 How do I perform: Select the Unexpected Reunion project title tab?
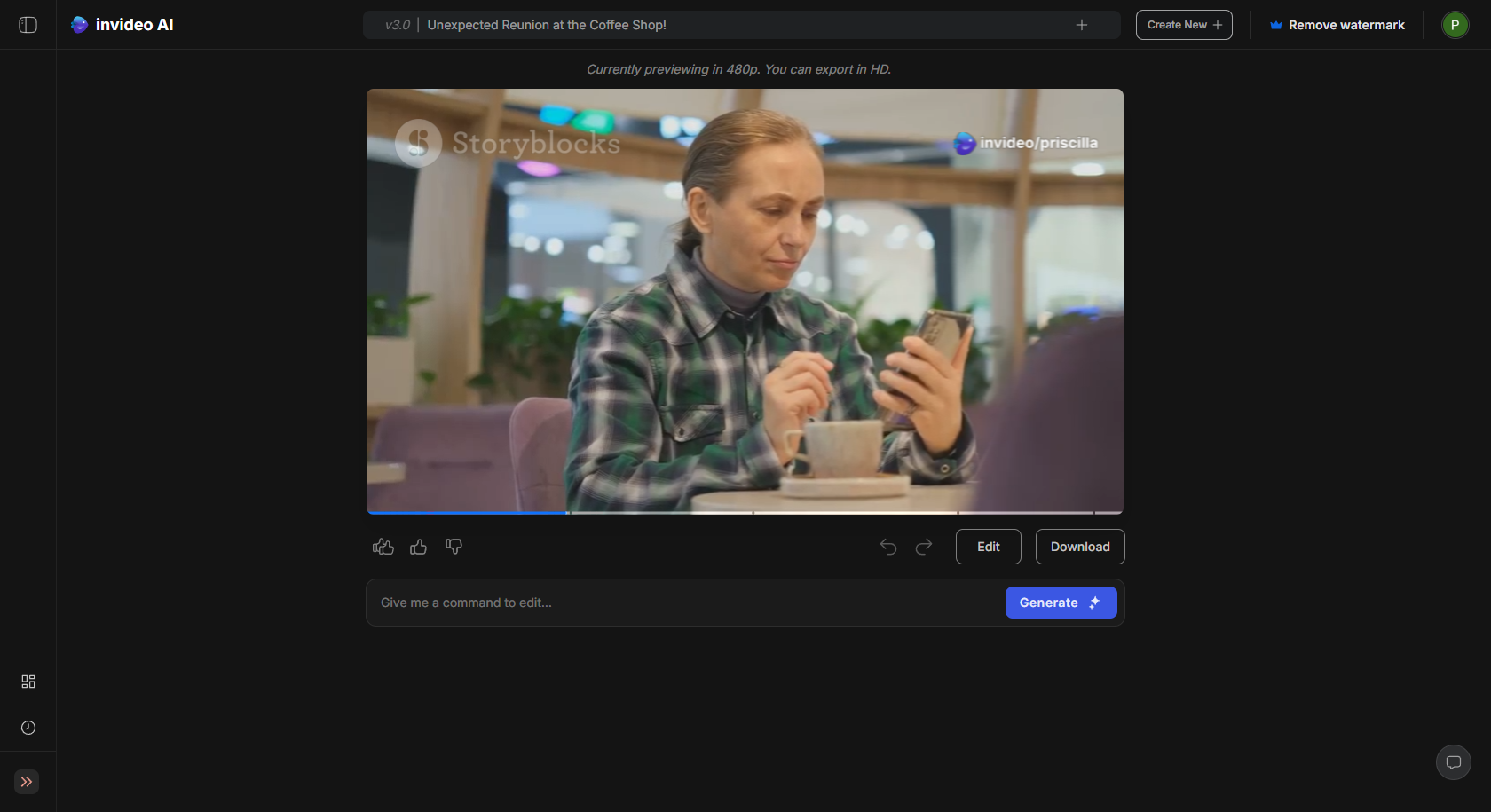pos(547,25)
